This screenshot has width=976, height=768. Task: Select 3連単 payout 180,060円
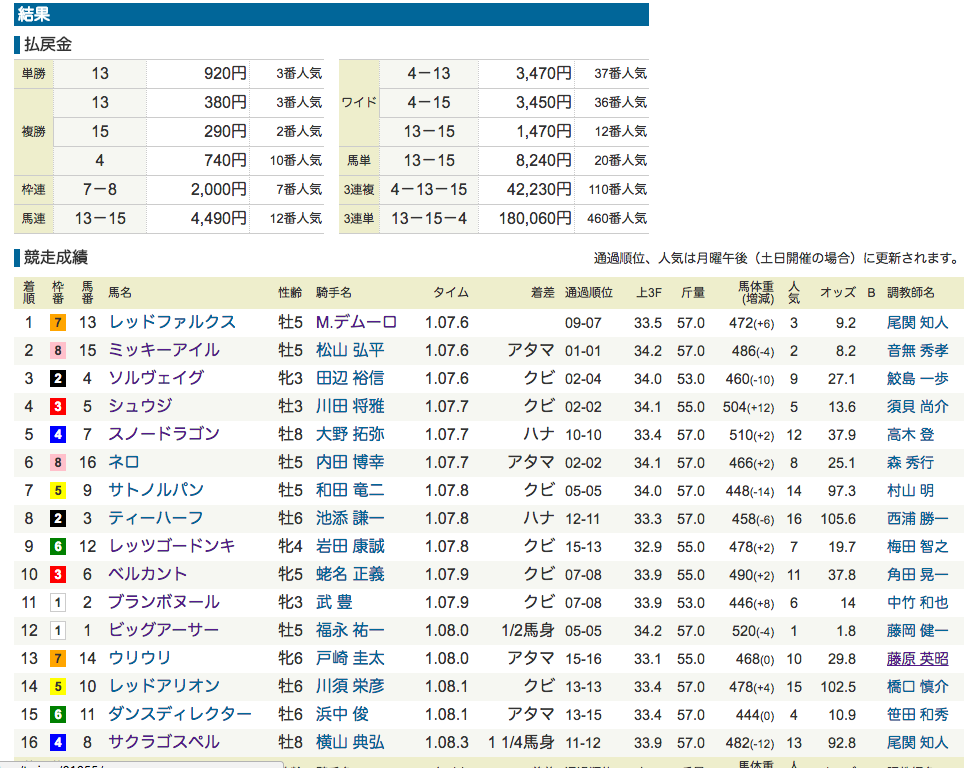coord(535,218)
